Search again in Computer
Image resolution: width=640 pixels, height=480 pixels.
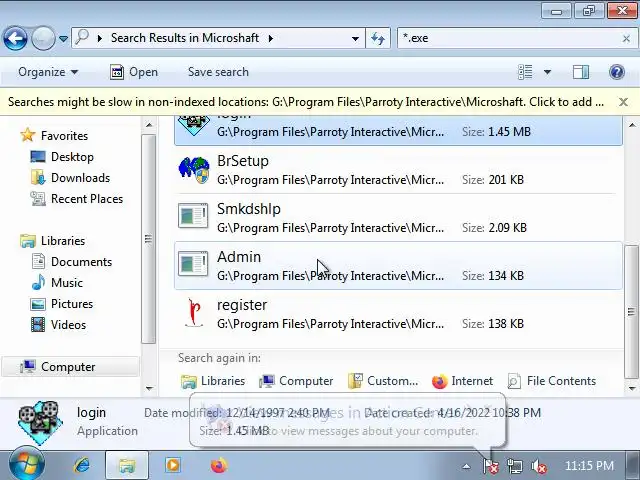pyautogui.click(x=296, y=381)
